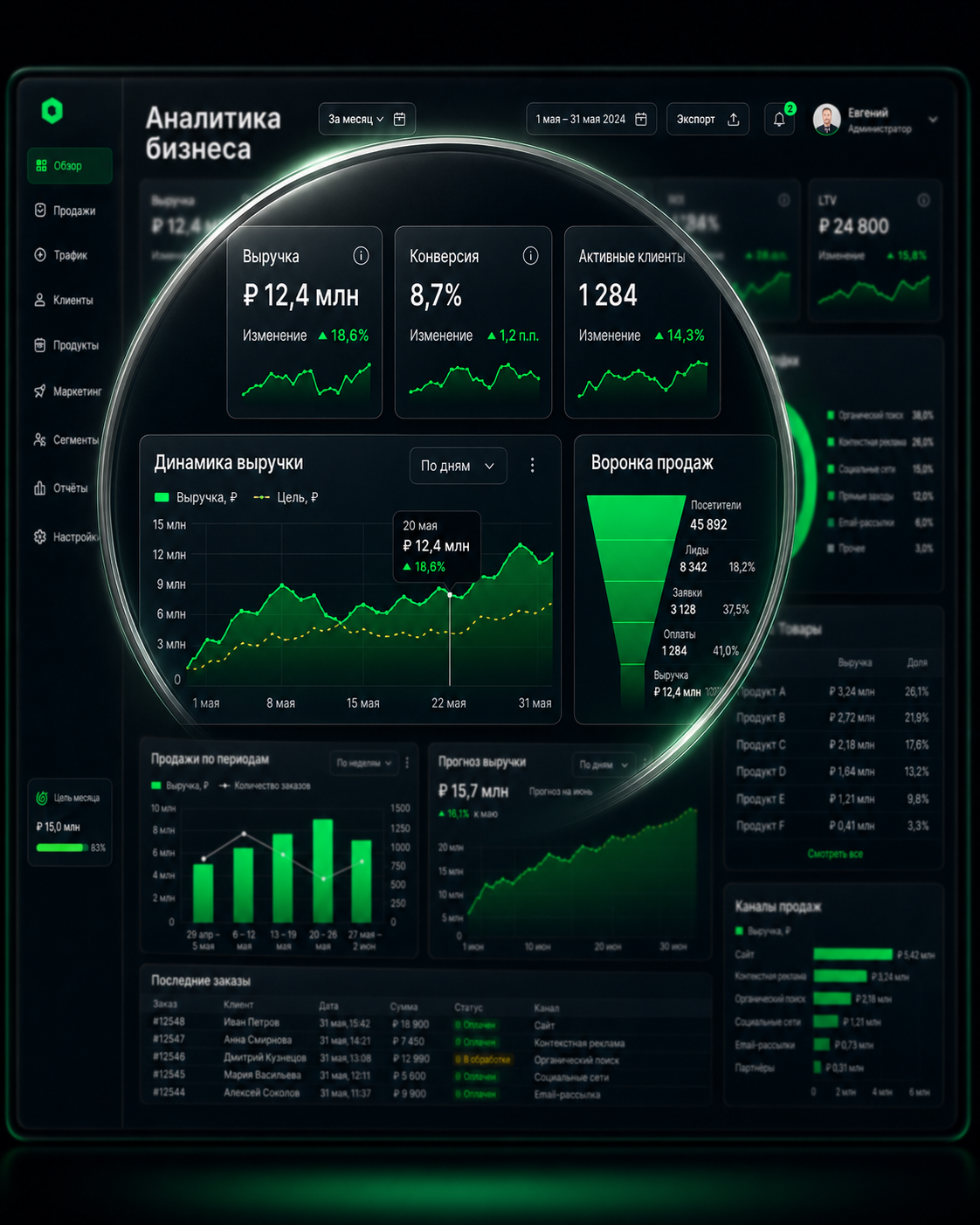The width and height of the screenshot is (980, 1225).
Task: Click the Настройки gear icon
Action: [40, 536]
